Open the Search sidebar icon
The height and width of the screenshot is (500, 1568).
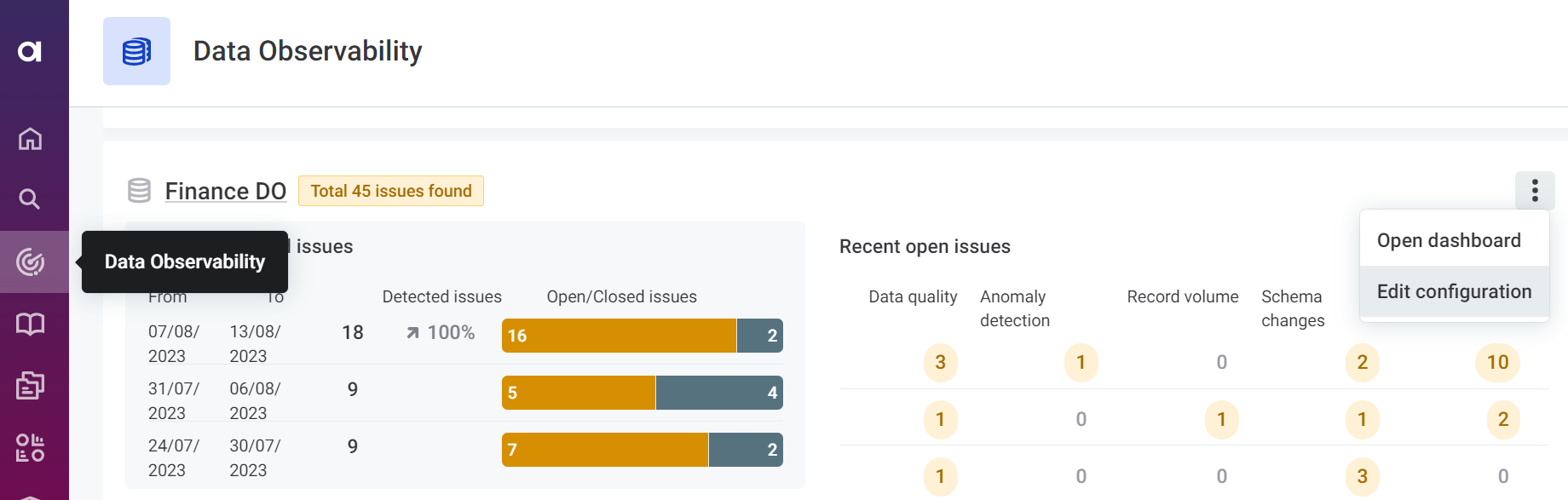(x=30, y=199)
